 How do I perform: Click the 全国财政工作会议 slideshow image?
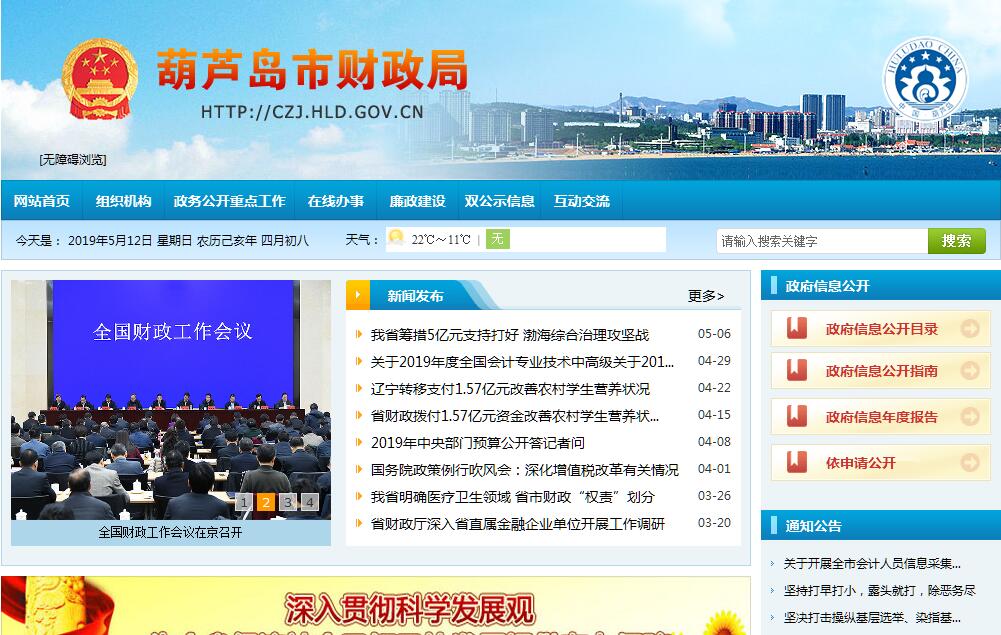click(x=171, y=400)
